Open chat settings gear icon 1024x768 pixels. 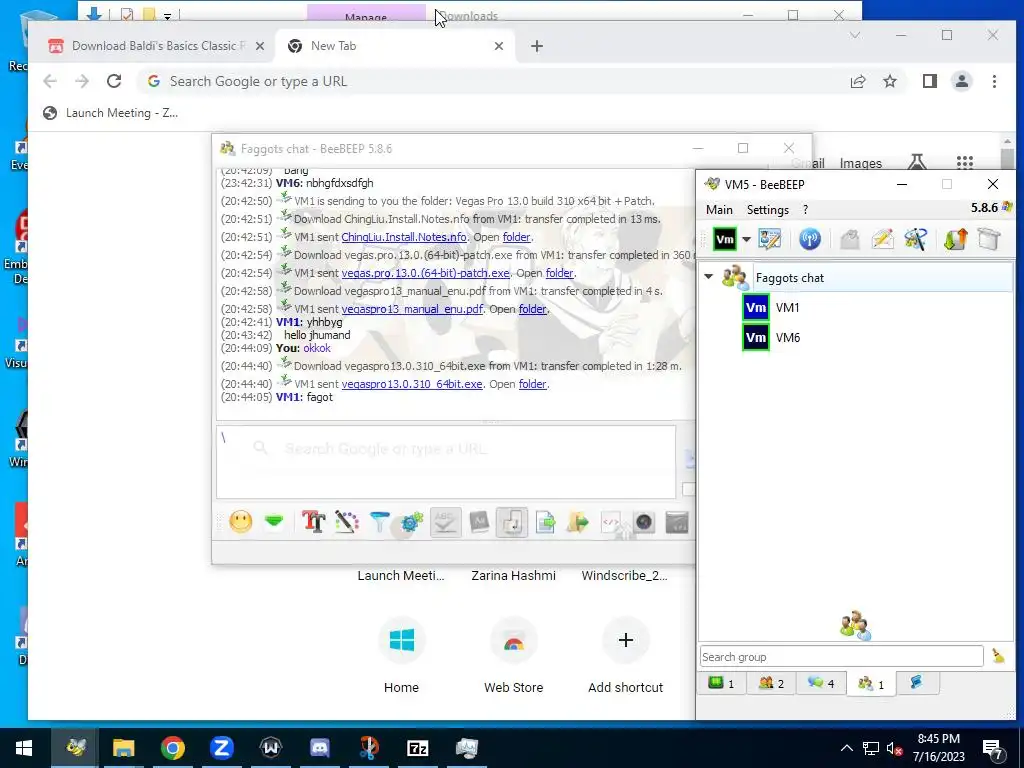point(412,522)
